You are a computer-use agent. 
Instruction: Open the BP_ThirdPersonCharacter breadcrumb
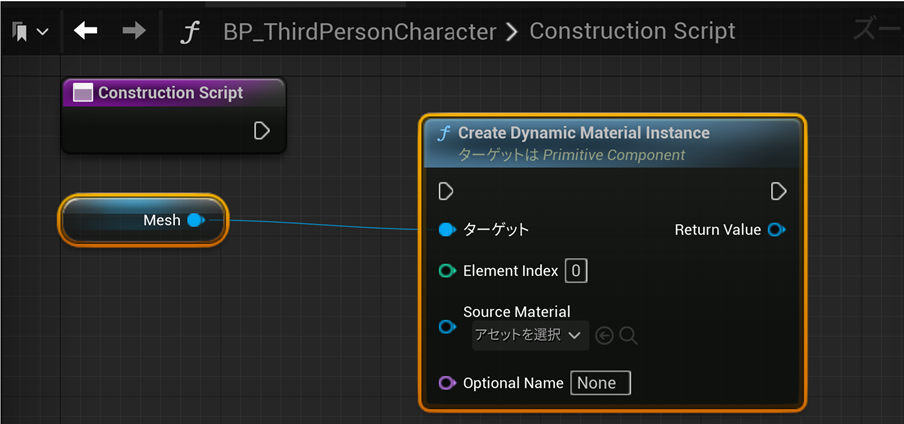tap(360, 32)
